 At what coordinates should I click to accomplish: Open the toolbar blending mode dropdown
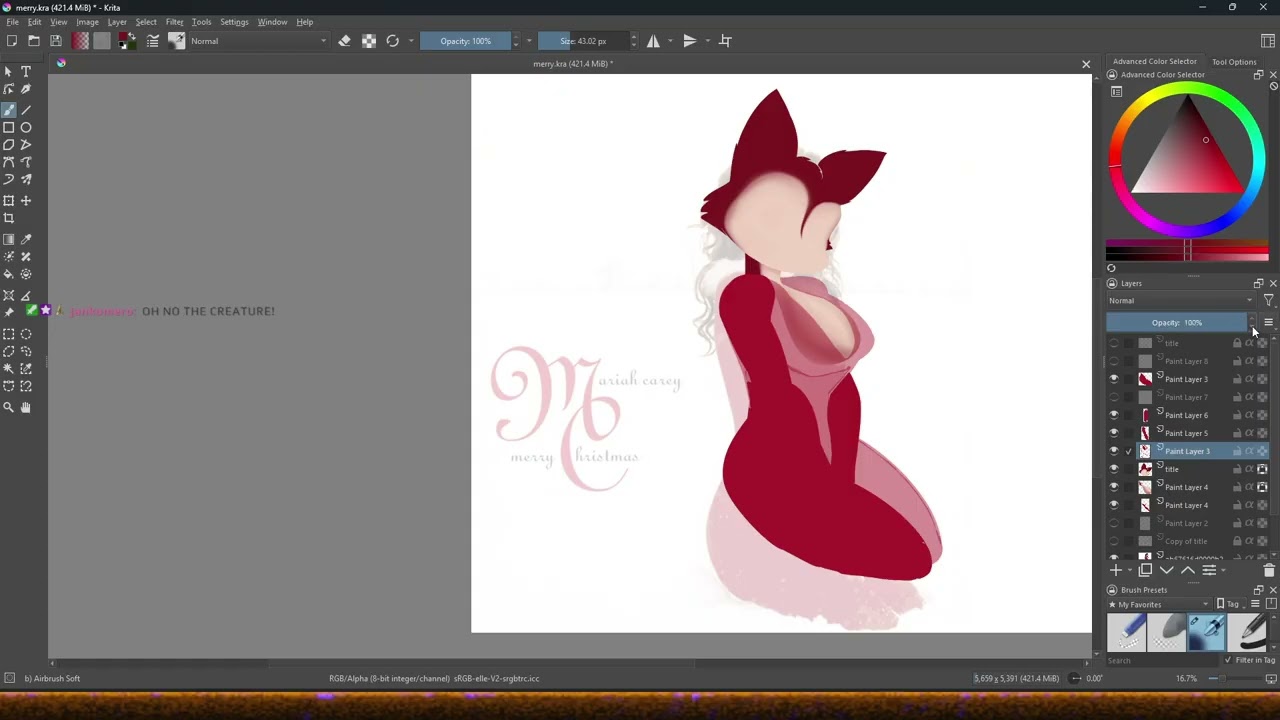coord(259,41)
